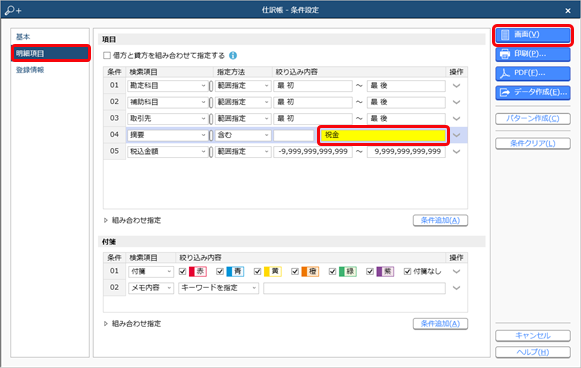Open the 含む method dropdown in row 04
The image size is (581, 368).
pos(243,135)
